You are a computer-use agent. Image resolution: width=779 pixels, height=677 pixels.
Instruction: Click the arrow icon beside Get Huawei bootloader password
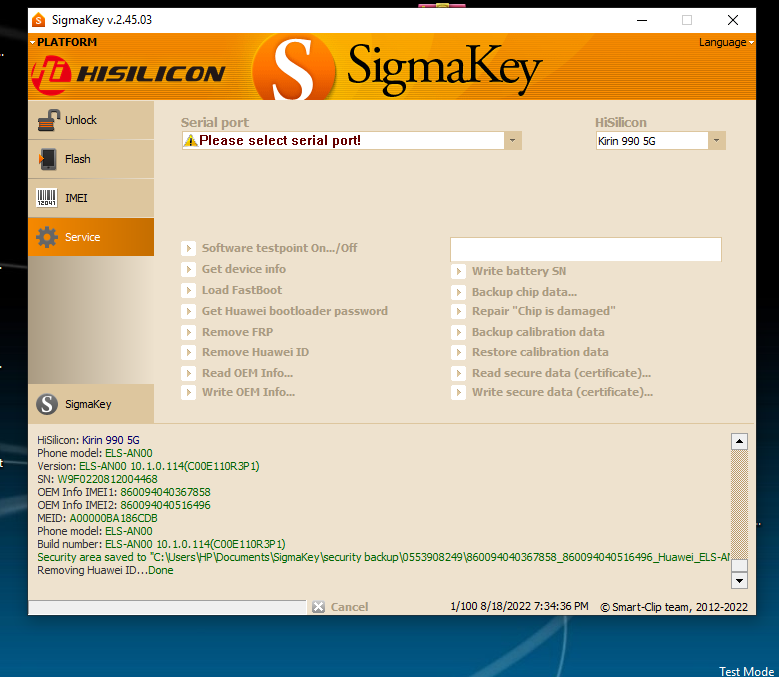coord(188,311)
